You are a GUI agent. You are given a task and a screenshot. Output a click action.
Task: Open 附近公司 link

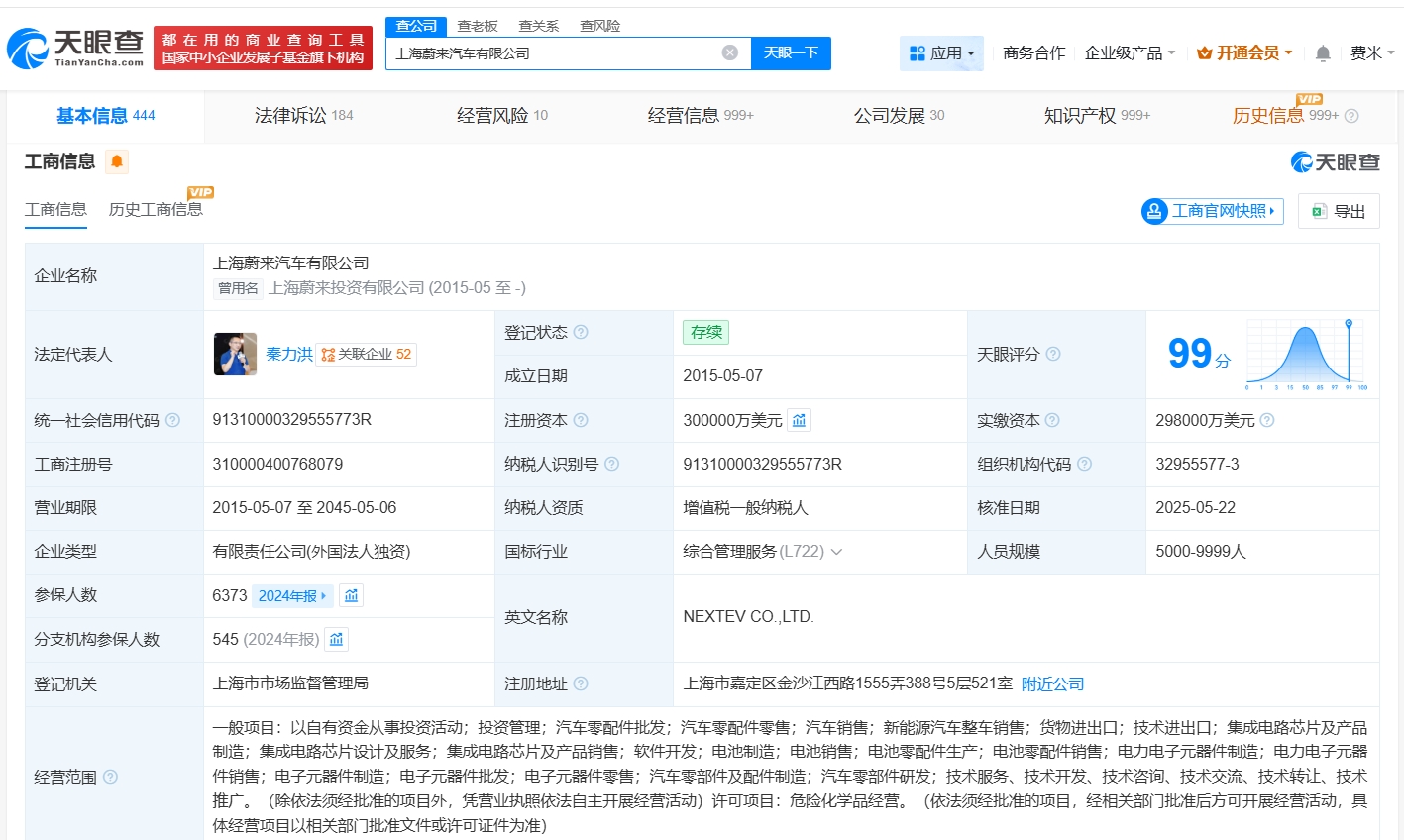click(1052, 684)
